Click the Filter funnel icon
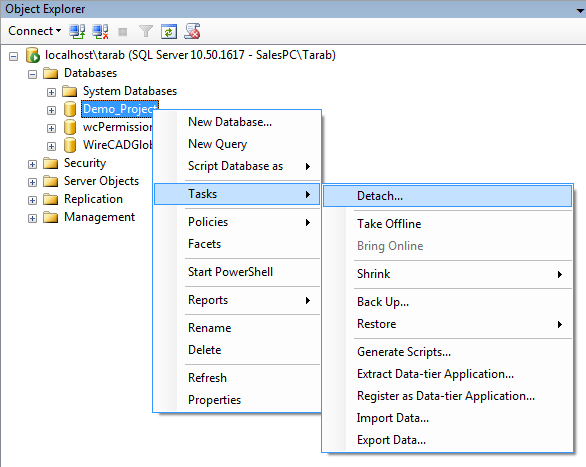 tap(146, 31)
